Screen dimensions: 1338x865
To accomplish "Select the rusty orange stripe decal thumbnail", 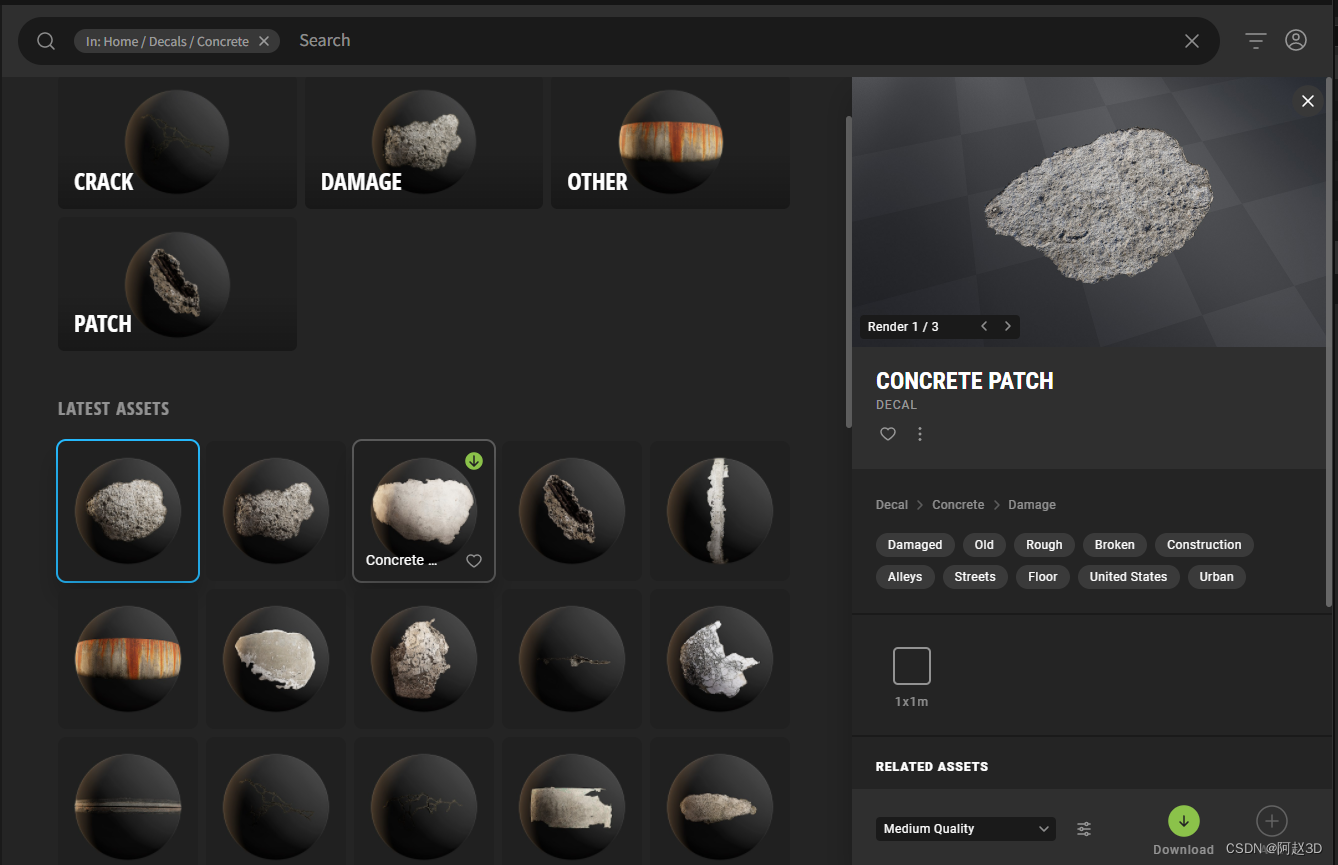I will point(128,658).
